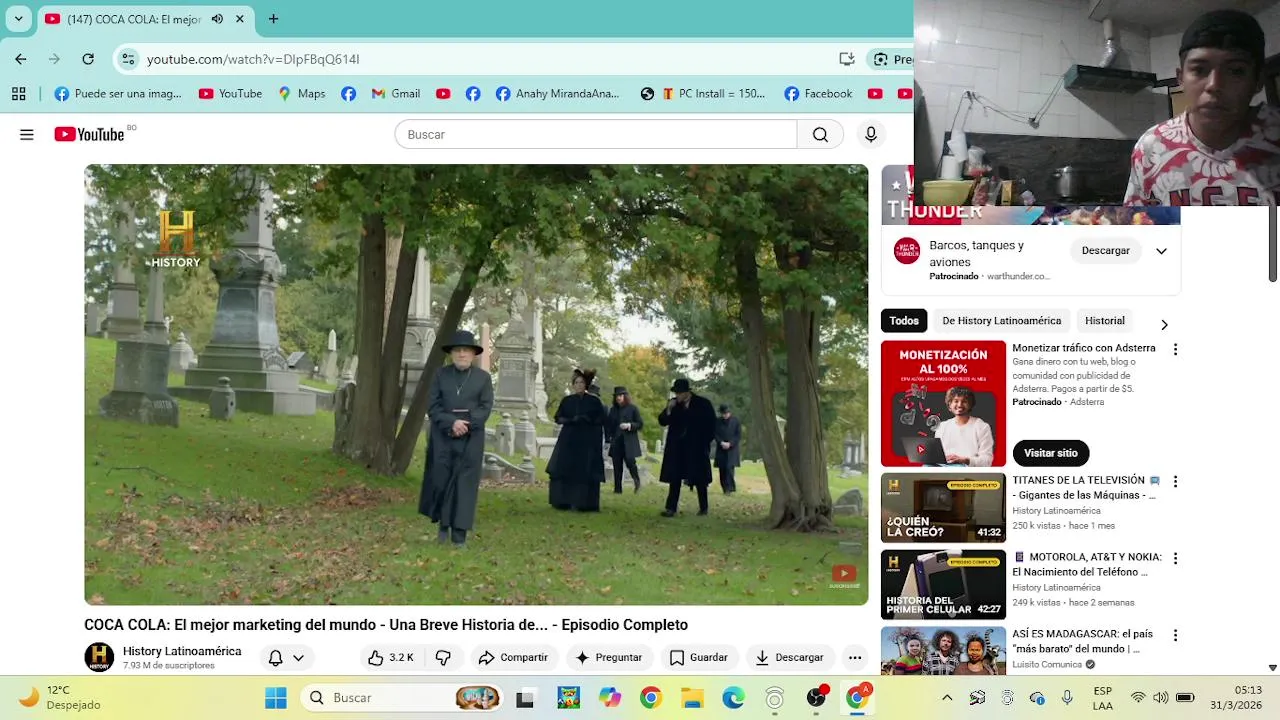Open the HISTORIA DEL PRIMER CELULAR thumbnail

(x=943, y=585)
